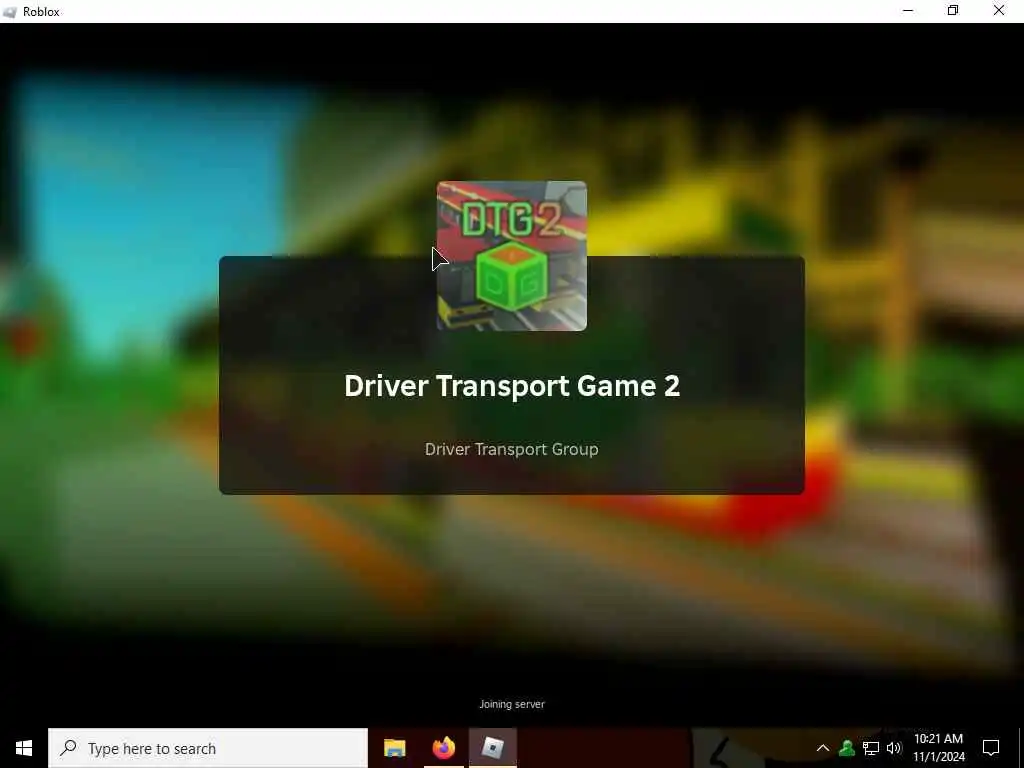Viewport: 1024px width, 768px height.
Task: Click the Driver Transport Group creator name
Action: (x=511, y=449)
